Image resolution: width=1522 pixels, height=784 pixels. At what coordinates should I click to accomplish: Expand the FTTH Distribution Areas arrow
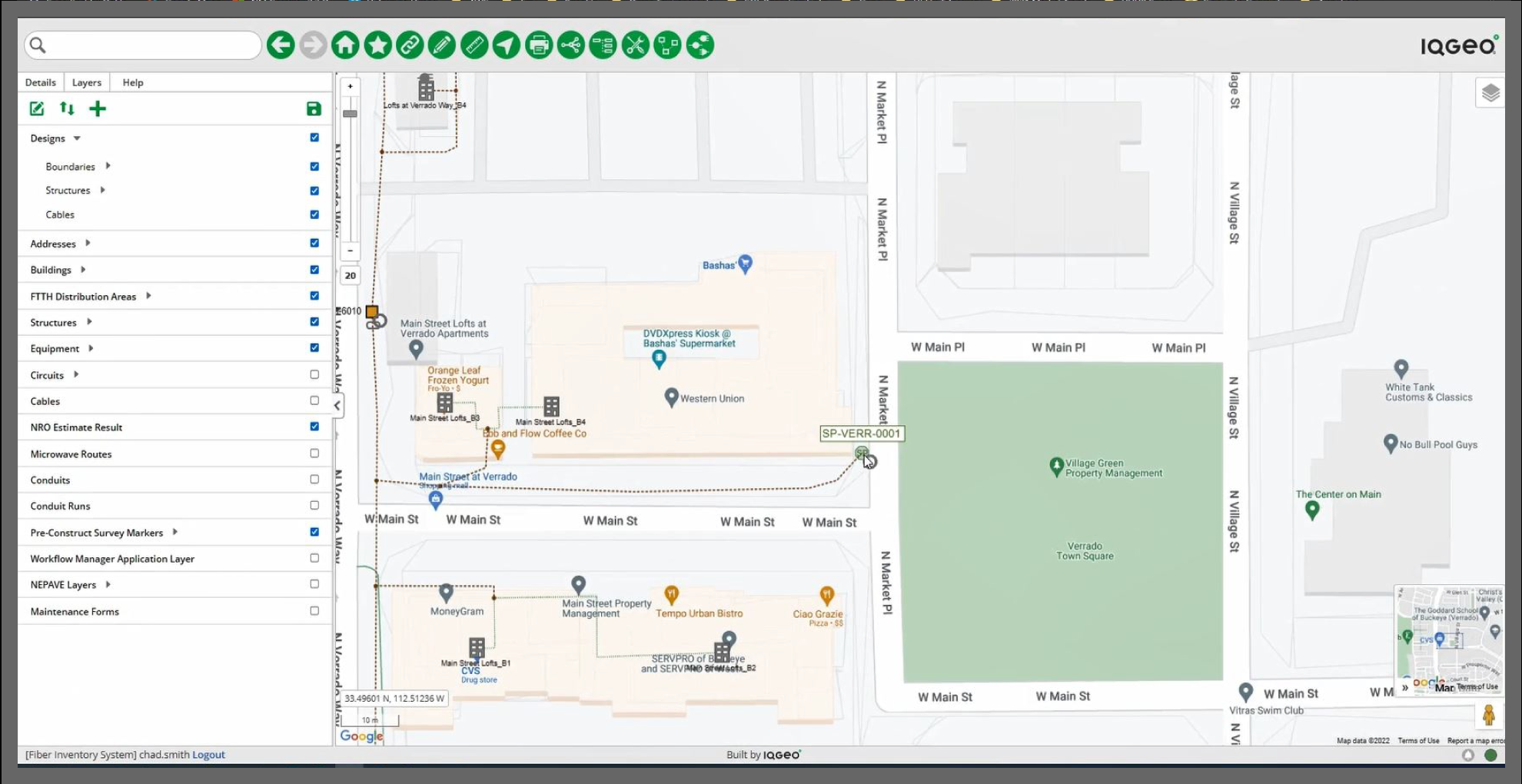[x=148, y=296]
